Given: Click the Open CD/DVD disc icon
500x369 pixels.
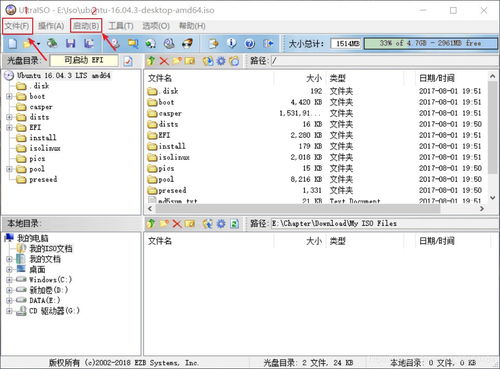Looking at the screenshot, I should (x=52, y=43).
